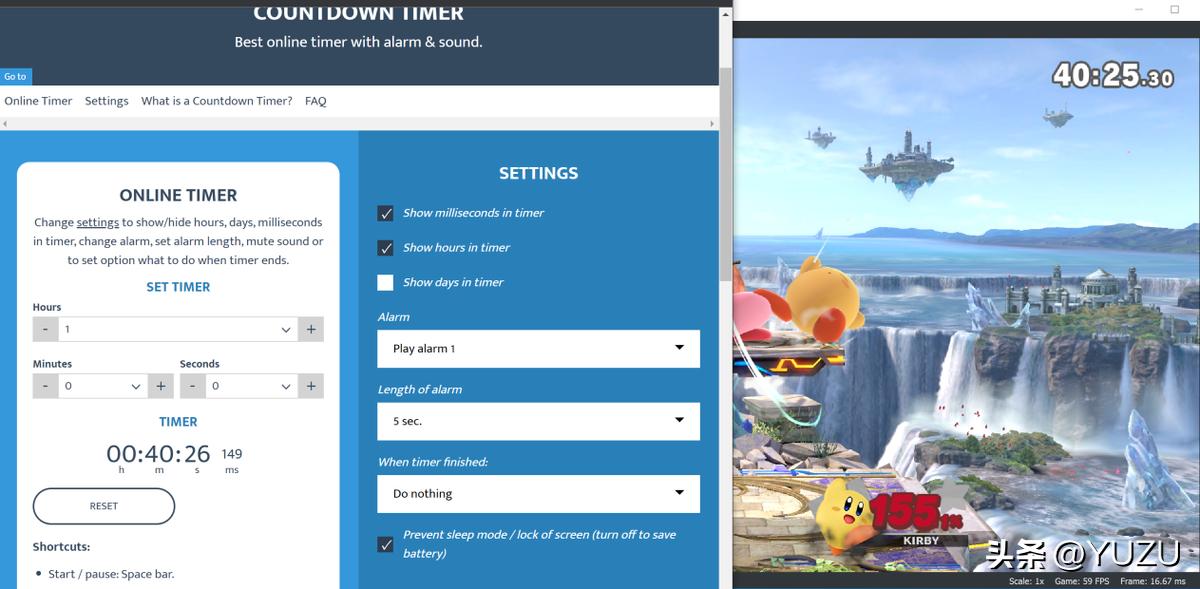Decrease Minutes with the minus button
The width and height of the screenshot is (1200, 589).
[45, 386]
